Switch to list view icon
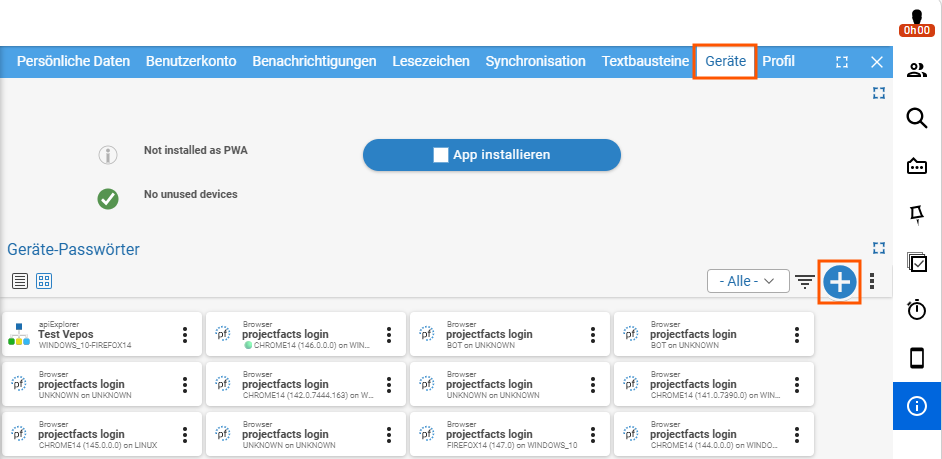Viewport: 942px width, 459px height. pyautogui.click(x=20, y=281)
